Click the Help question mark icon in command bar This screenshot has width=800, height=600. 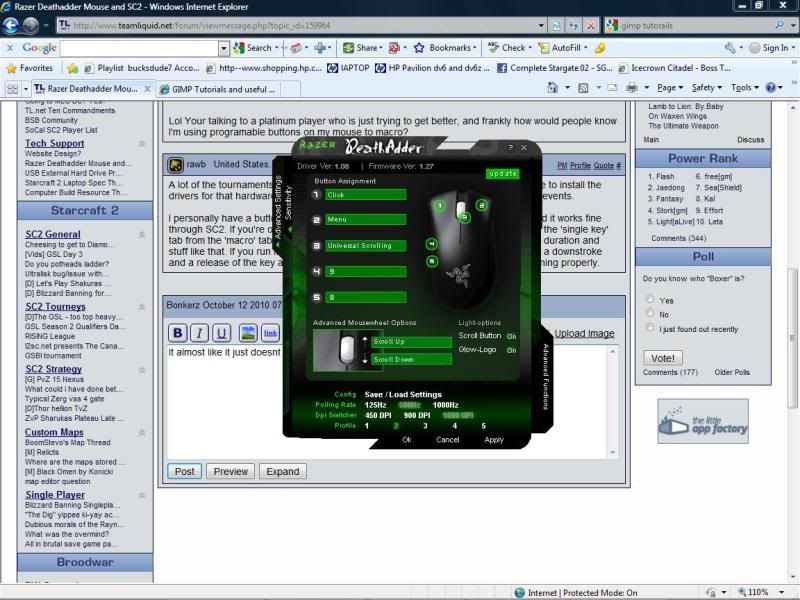click(x=771, y=88)
